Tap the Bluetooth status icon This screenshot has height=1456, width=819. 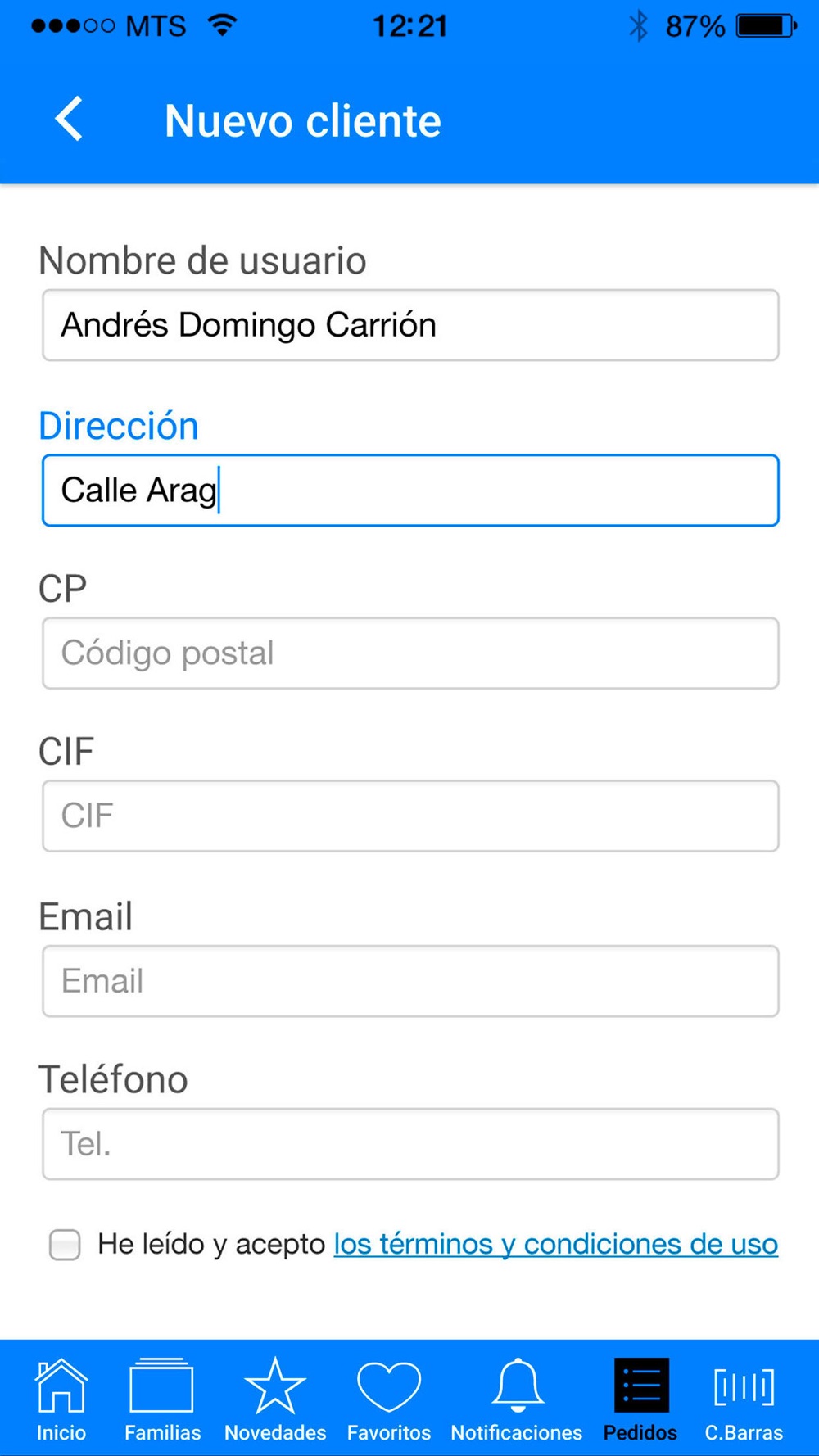click(x=638, y=26)
